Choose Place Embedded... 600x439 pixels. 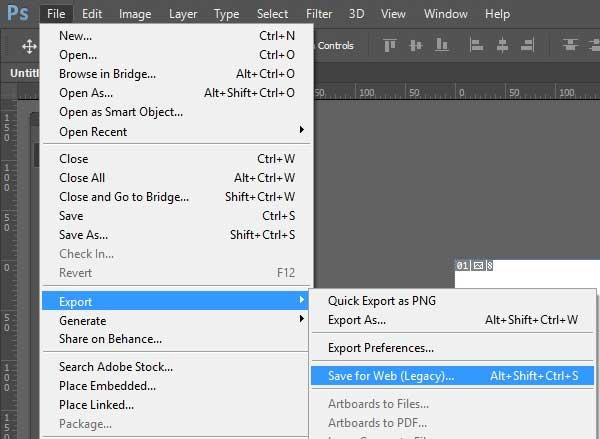[175, 386]
